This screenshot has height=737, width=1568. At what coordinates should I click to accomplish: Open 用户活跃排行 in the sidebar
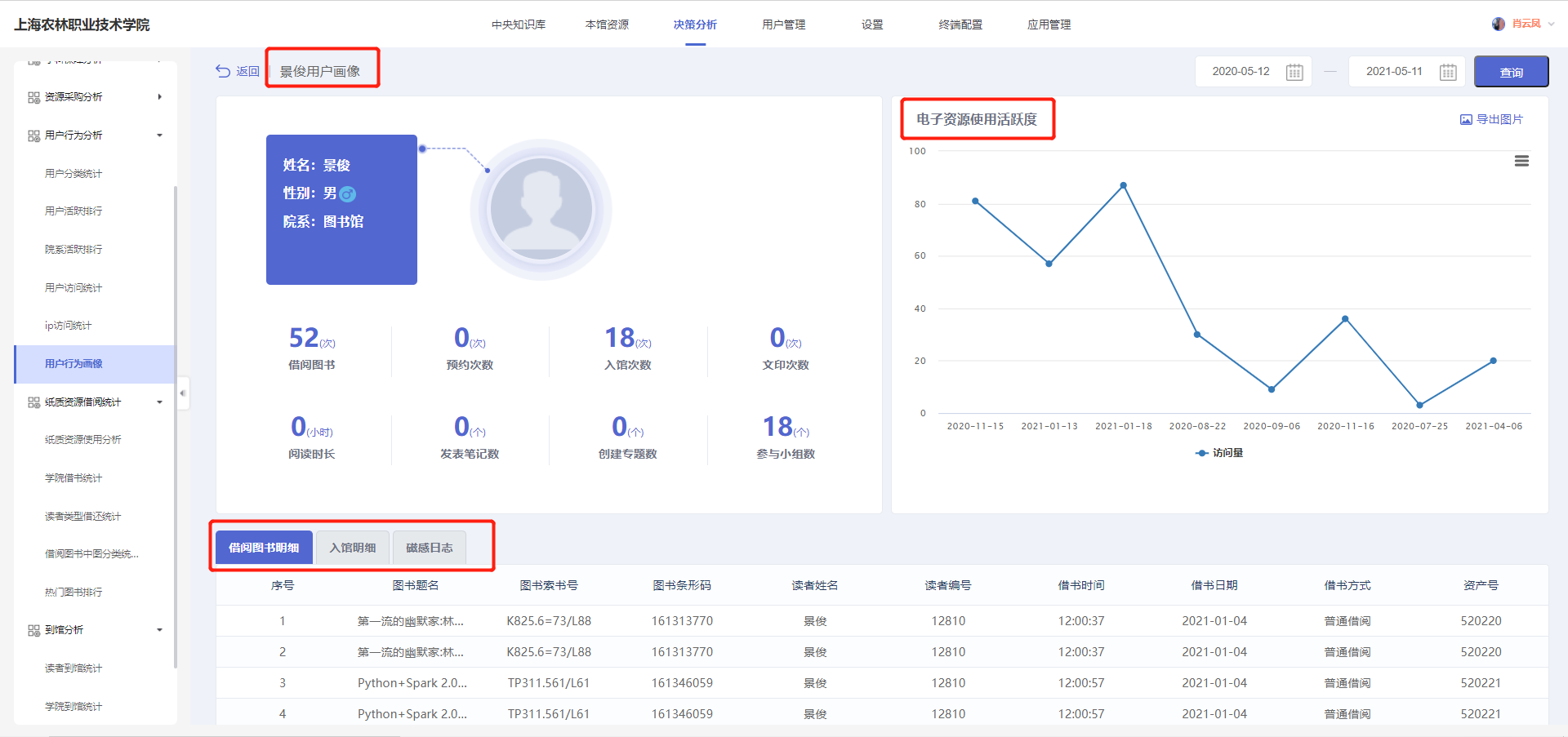[73, 211]
